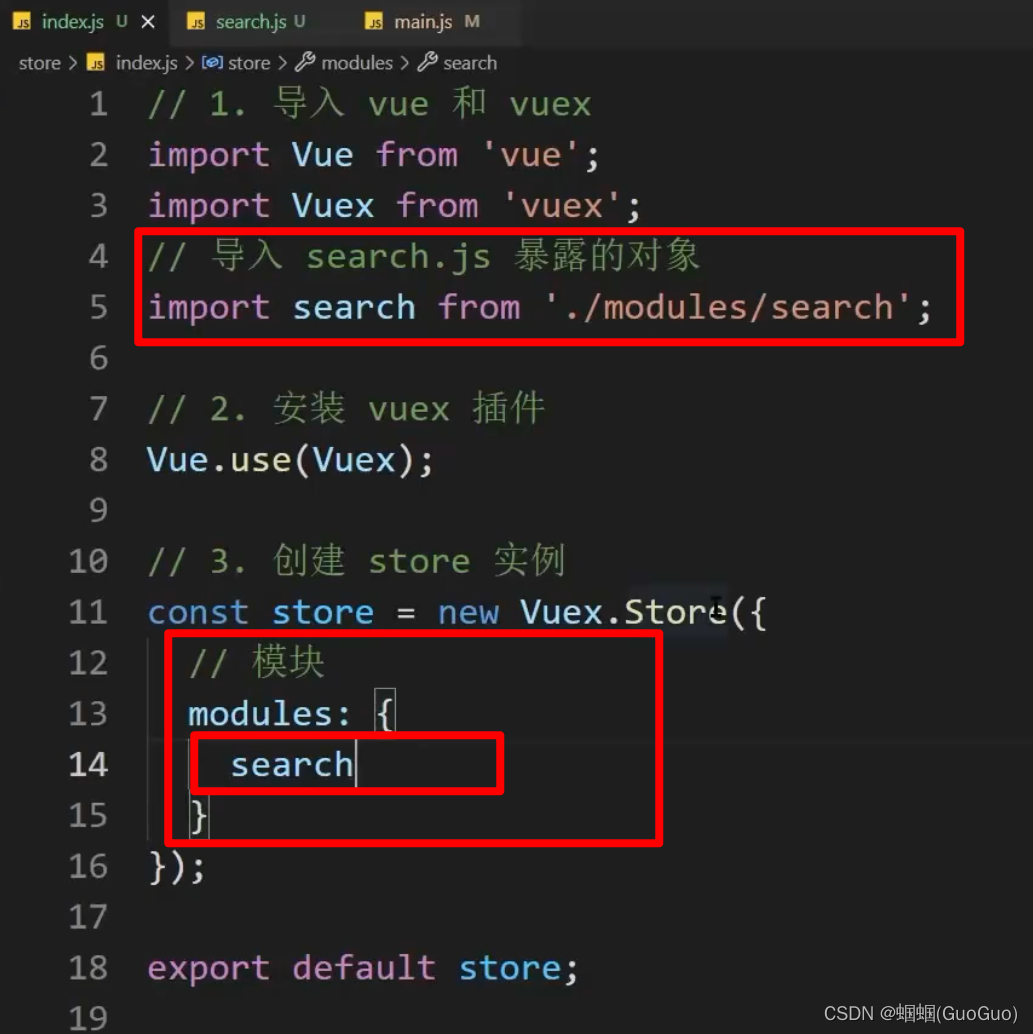
Task: Click the chevron after modules breadcrumb
Action: [404, 63]
